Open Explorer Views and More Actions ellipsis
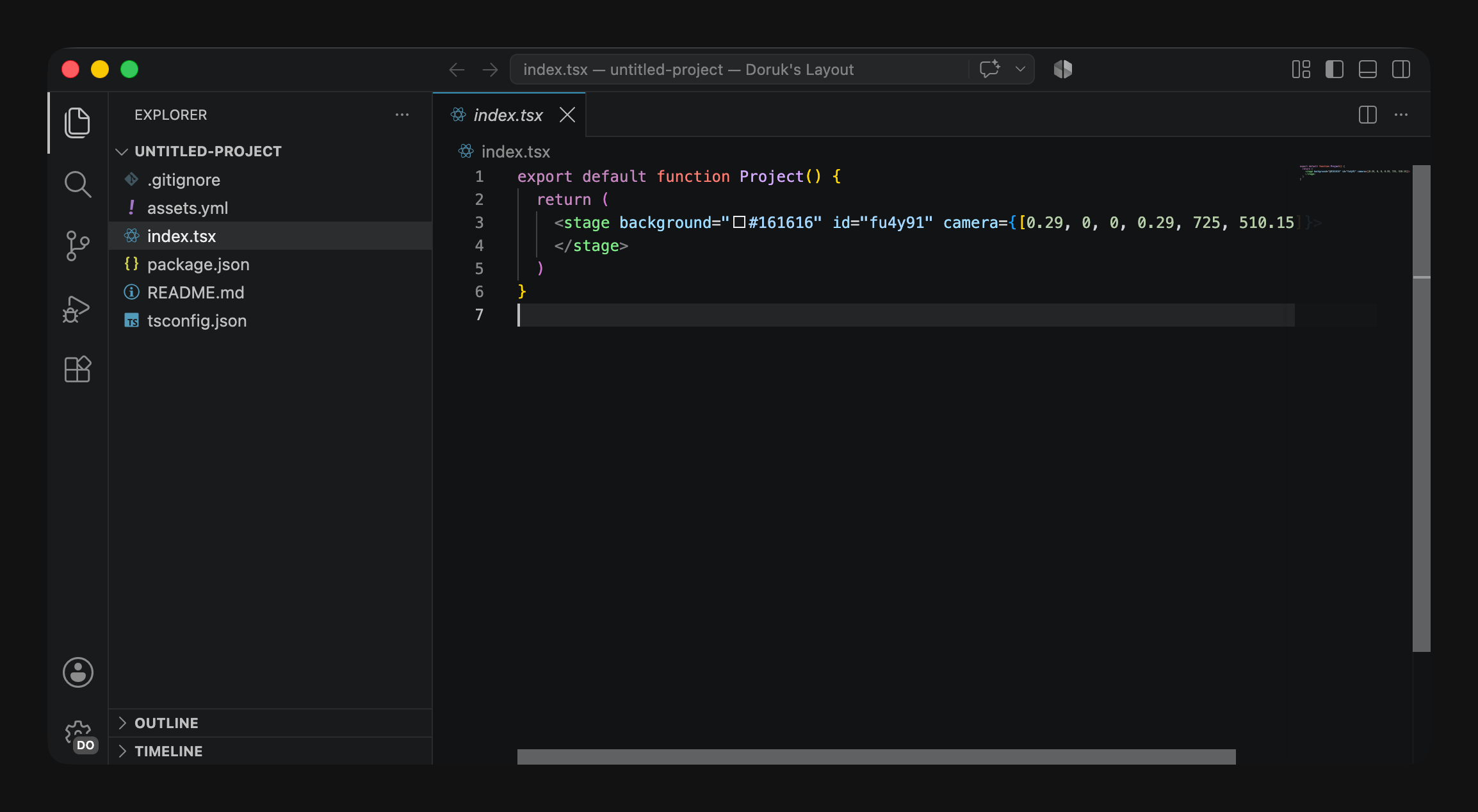Screen dimensions: 1478x812 pos(402,115)
